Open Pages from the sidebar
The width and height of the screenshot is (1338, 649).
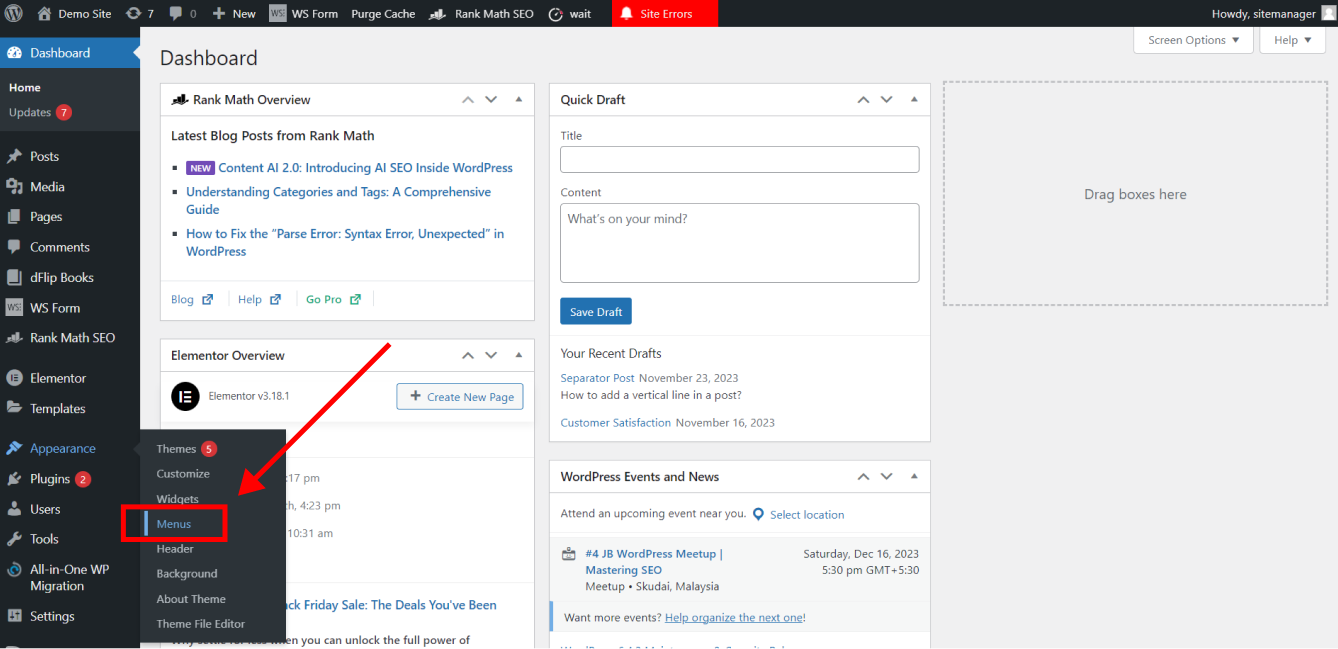(46, 216)
